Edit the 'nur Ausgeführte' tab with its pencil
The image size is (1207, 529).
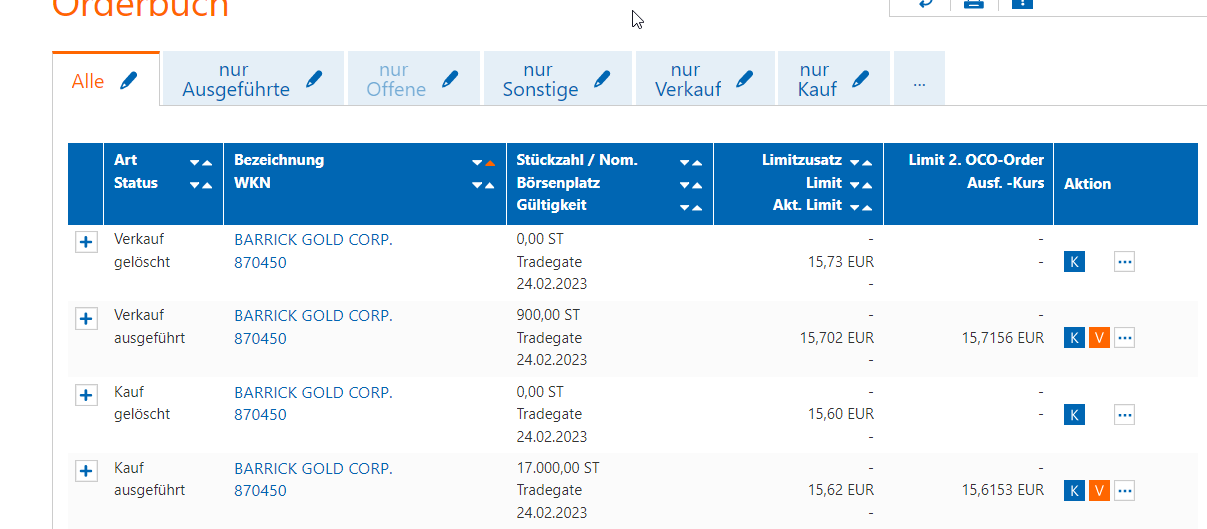(x=315, y=79)
